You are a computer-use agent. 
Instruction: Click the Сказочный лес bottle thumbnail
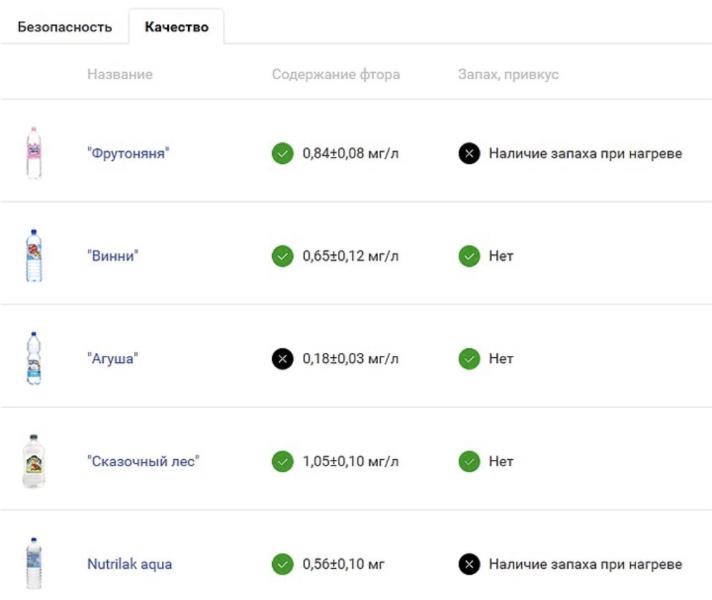(34, 461)
